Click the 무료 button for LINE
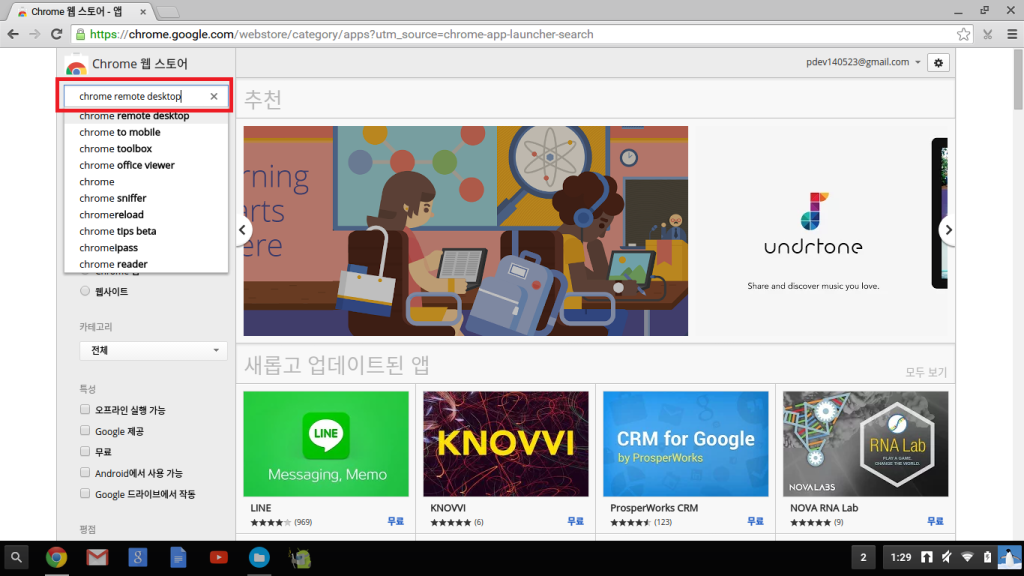 (x=395, y=521)
